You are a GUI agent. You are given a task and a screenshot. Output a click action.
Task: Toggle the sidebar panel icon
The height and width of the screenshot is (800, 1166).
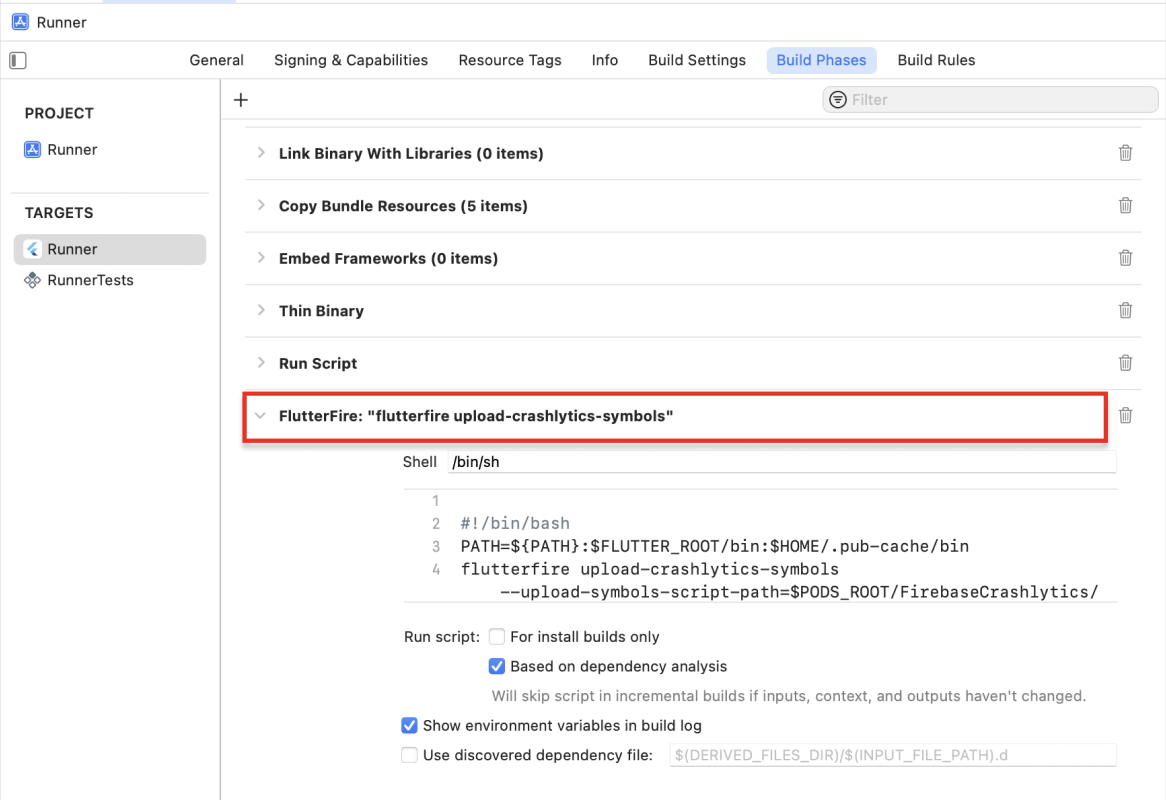[x=18, y=60]
